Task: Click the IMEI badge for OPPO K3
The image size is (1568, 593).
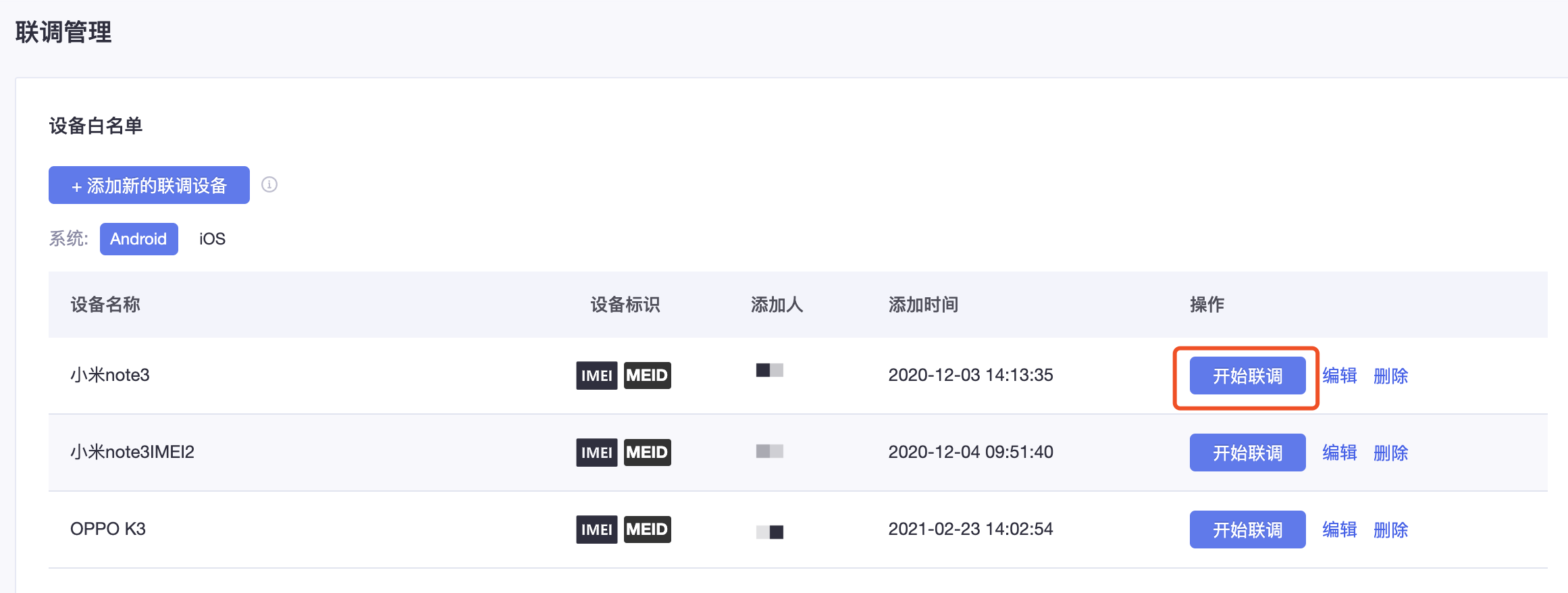Action: 596,530
